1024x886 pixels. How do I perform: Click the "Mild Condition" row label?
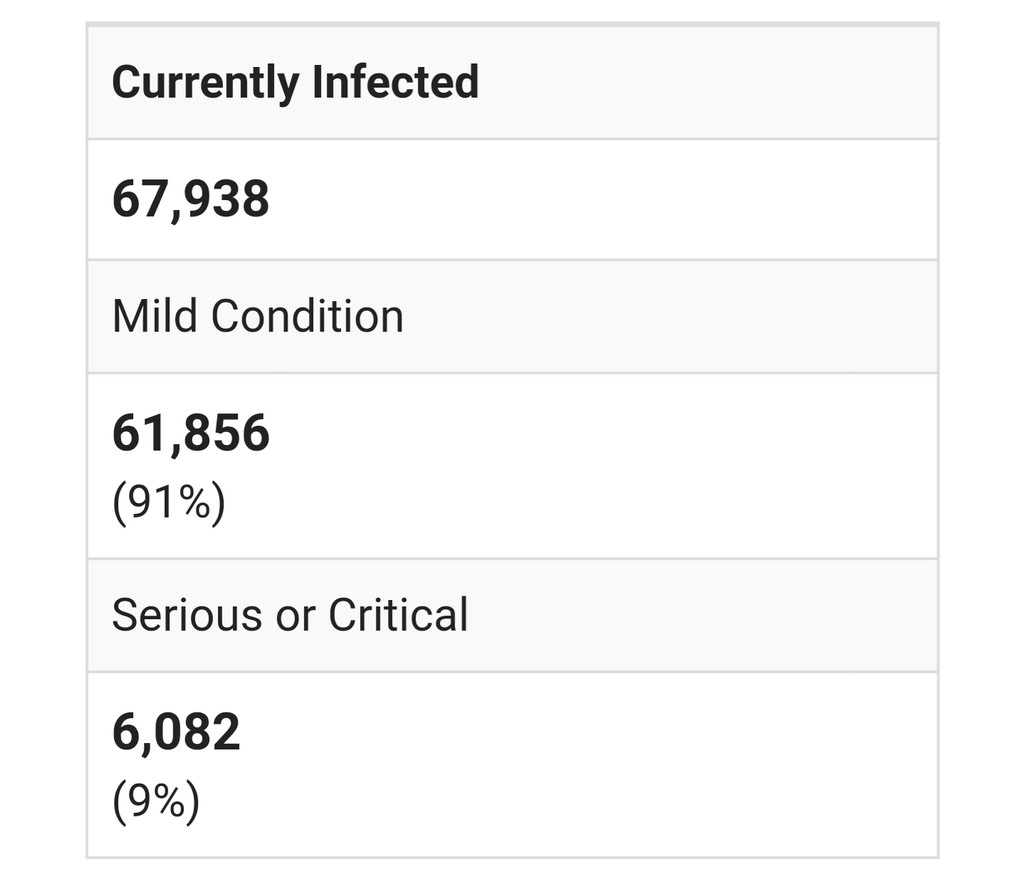click(257, 317)
